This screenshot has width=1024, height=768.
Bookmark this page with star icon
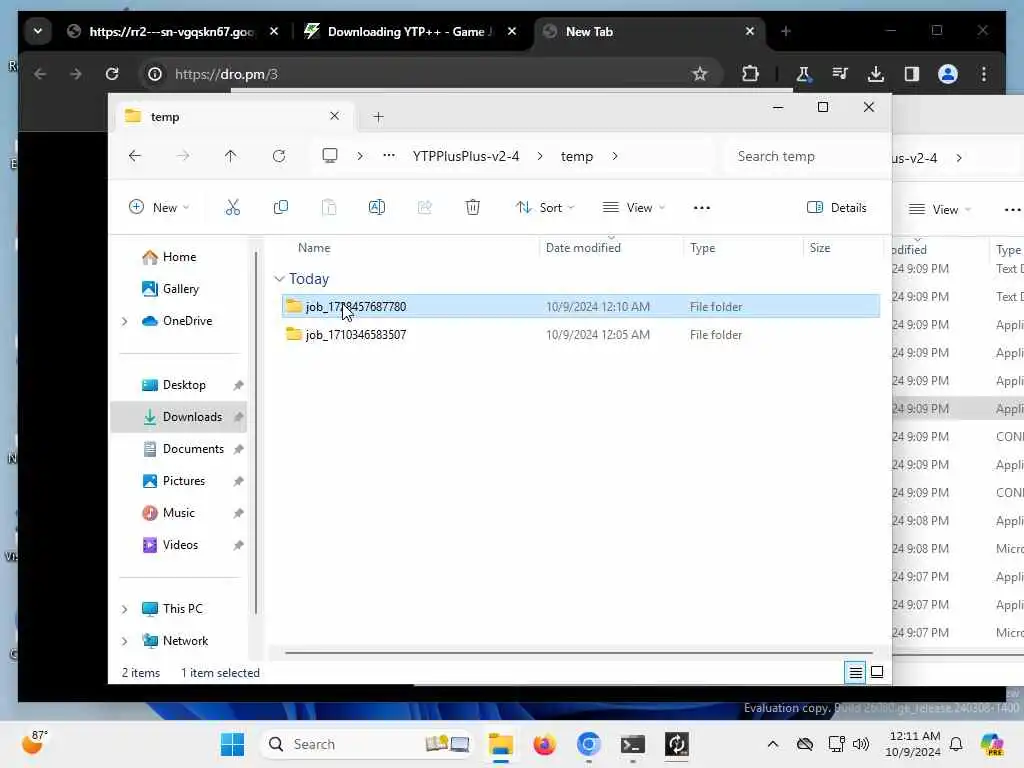click(x=700, y=74)
